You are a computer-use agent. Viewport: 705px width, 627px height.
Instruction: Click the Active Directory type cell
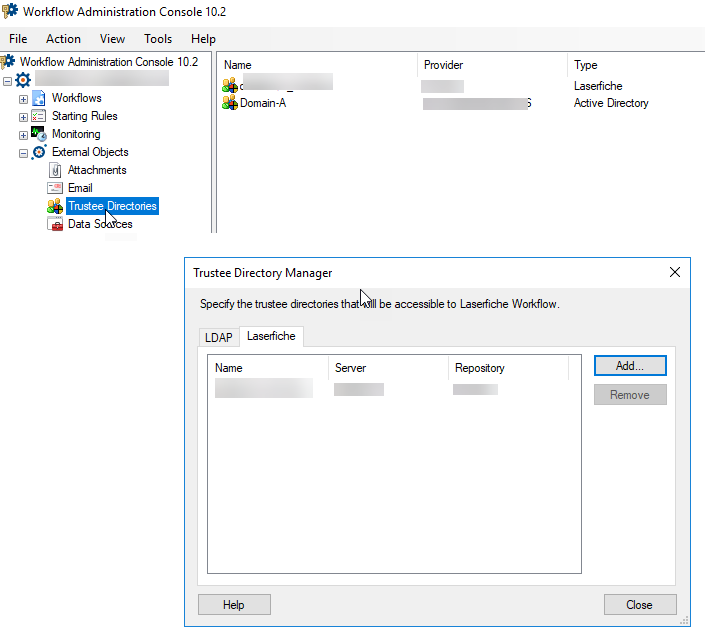point(611,103)
